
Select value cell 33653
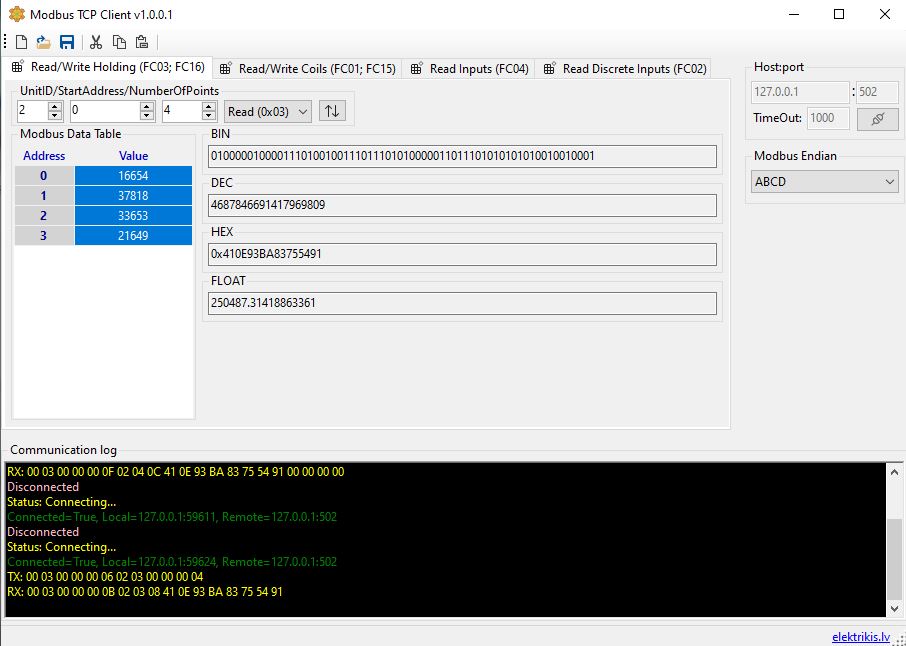coord(133,216)
